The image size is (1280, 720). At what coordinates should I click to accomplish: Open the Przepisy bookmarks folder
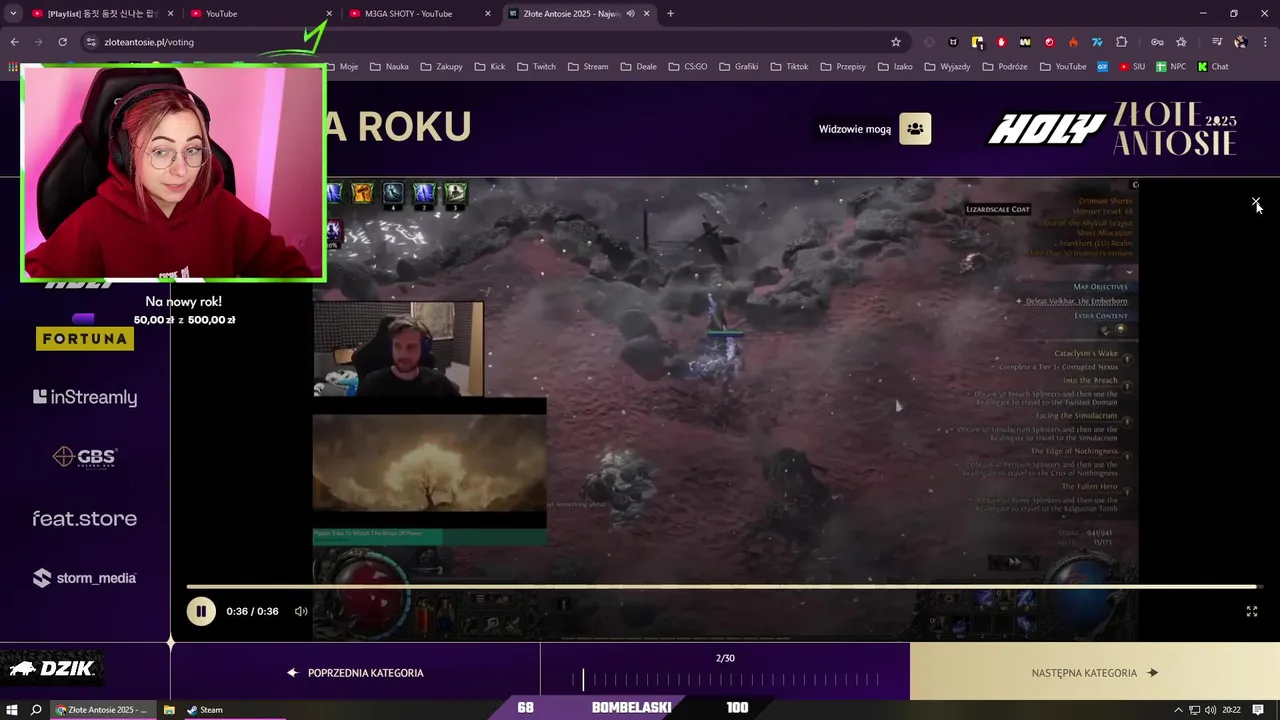tap(843, 67)
